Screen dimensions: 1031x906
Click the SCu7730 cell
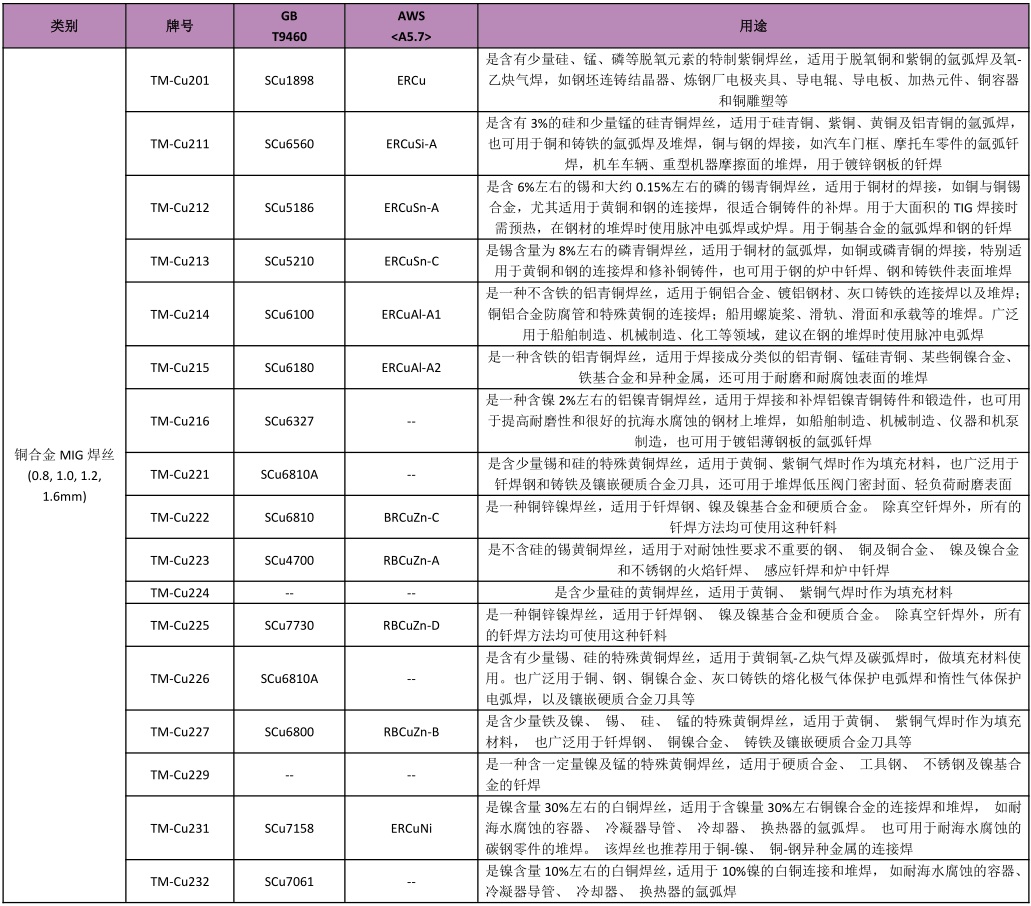(x=289, y=625)
